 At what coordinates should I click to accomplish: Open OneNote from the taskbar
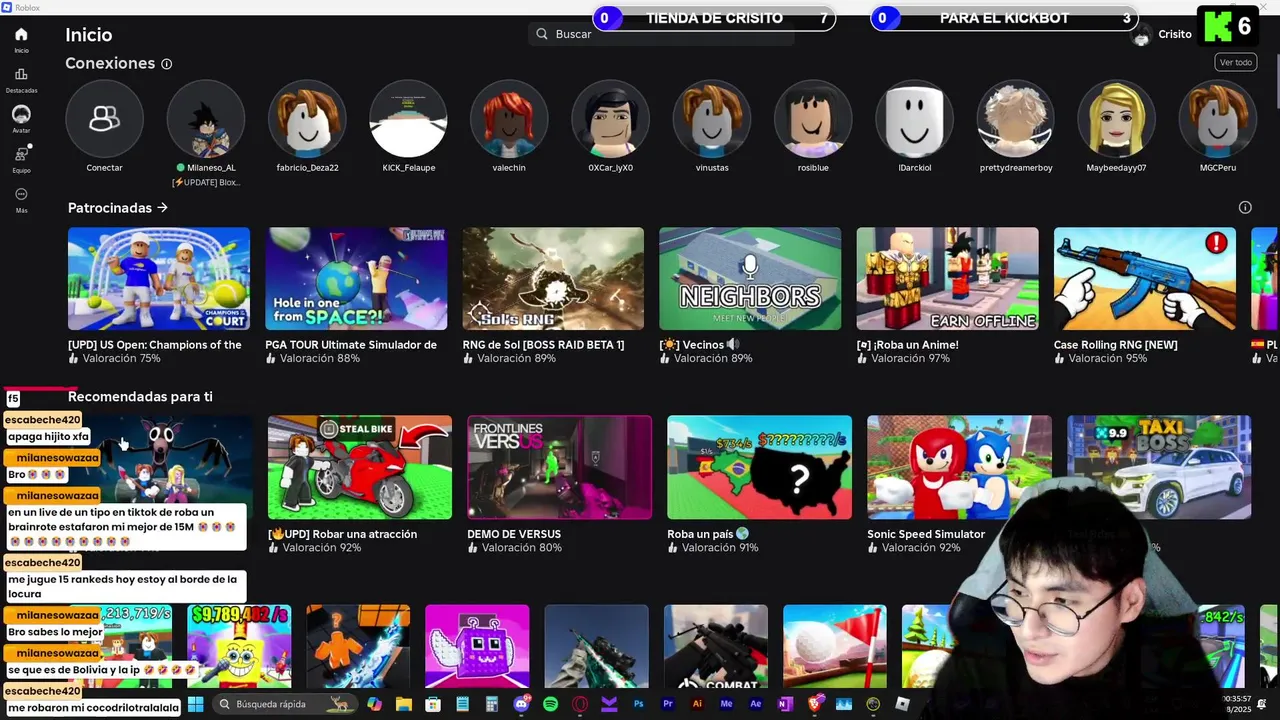point(785,704)
